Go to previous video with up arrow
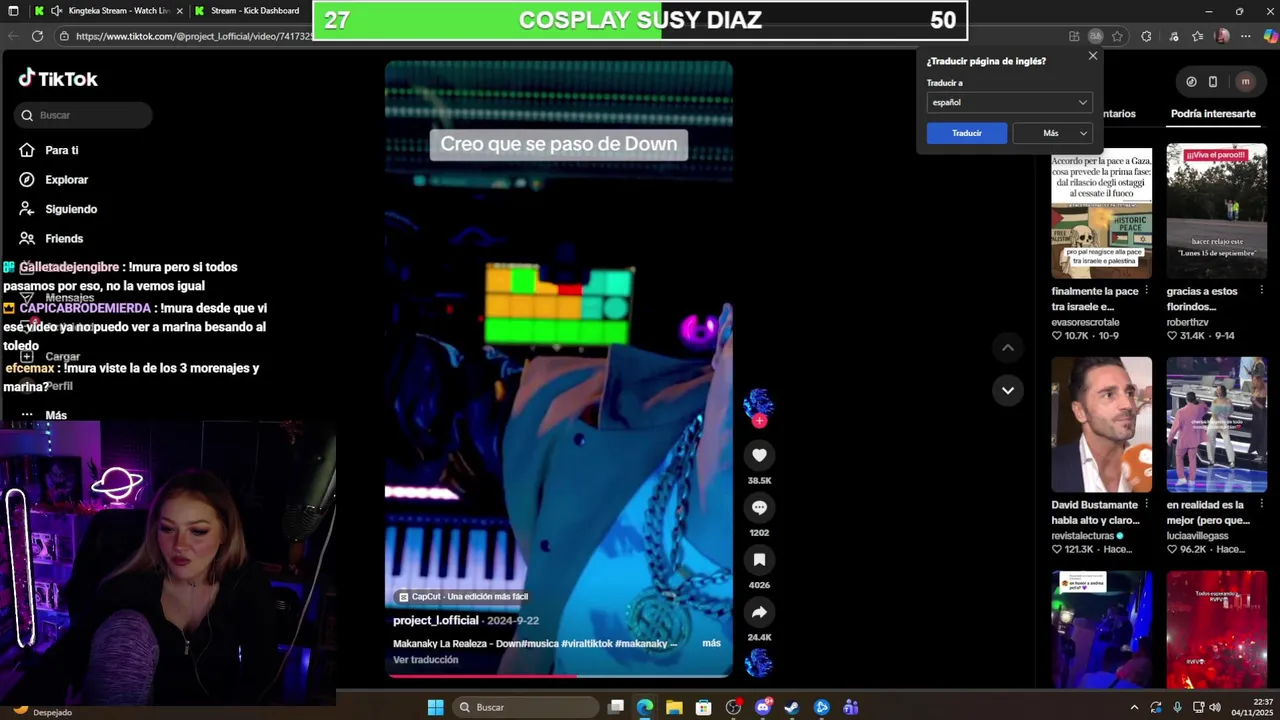This screenshot has width=1280, height=720. (1008, 347)
